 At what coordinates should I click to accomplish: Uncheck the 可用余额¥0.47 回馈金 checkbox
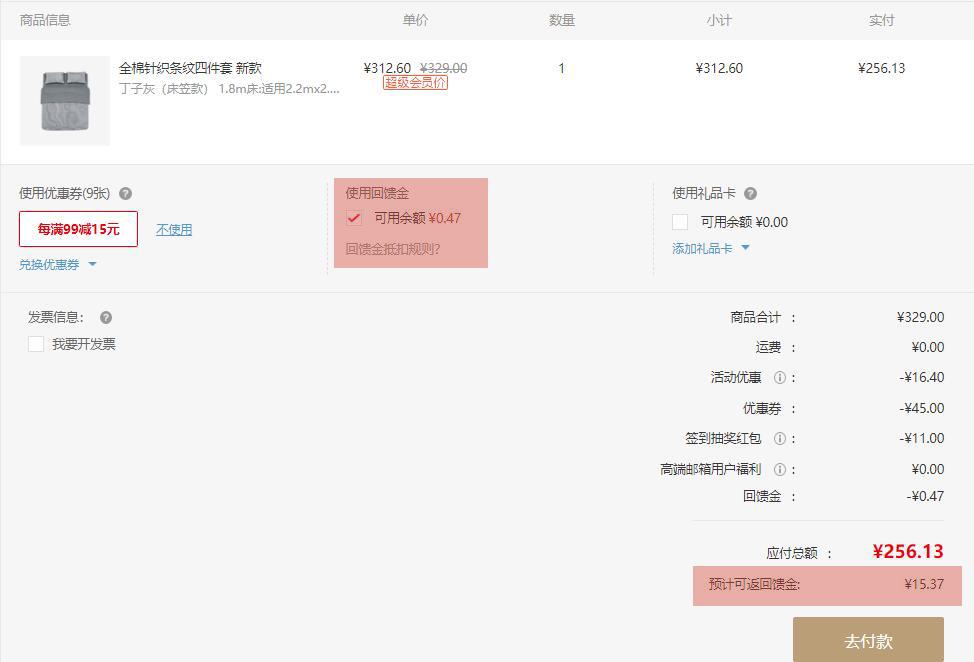click(355, 218)
